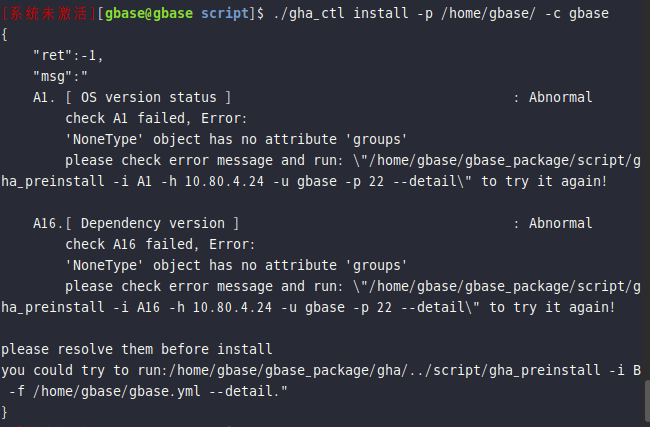The height and width of the screenshot is (427, 650).
Task: Click 'OS version status' check title
Action: tap(148, 97)
